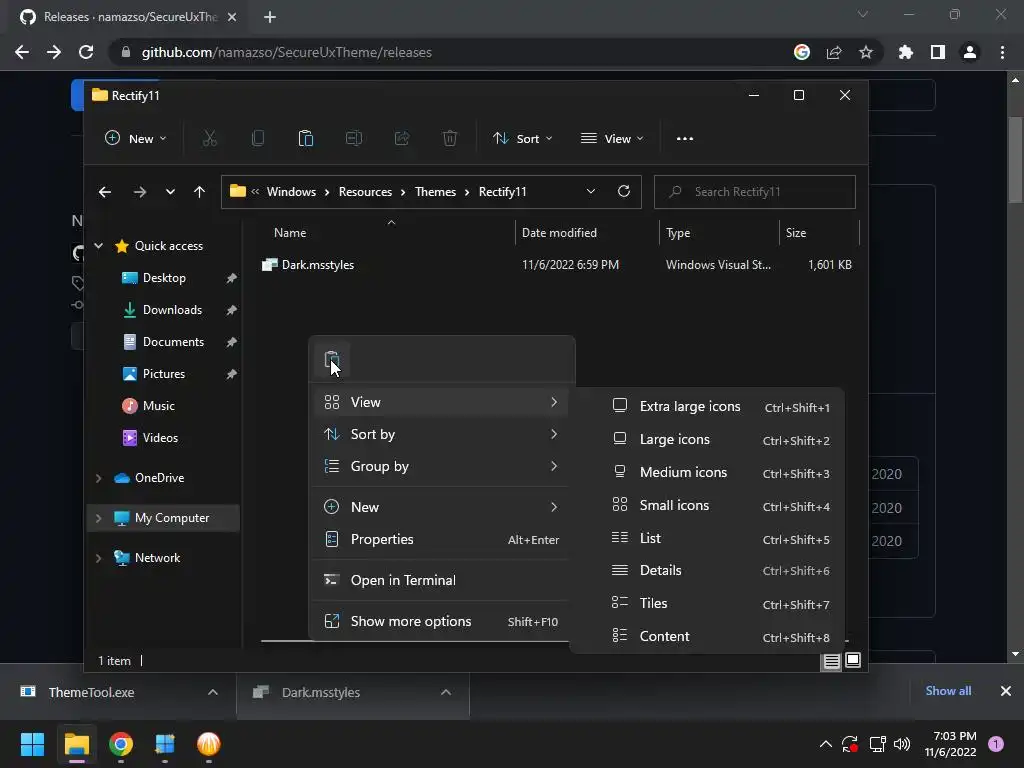Open File Explorer from taskbar

[76, 744]
